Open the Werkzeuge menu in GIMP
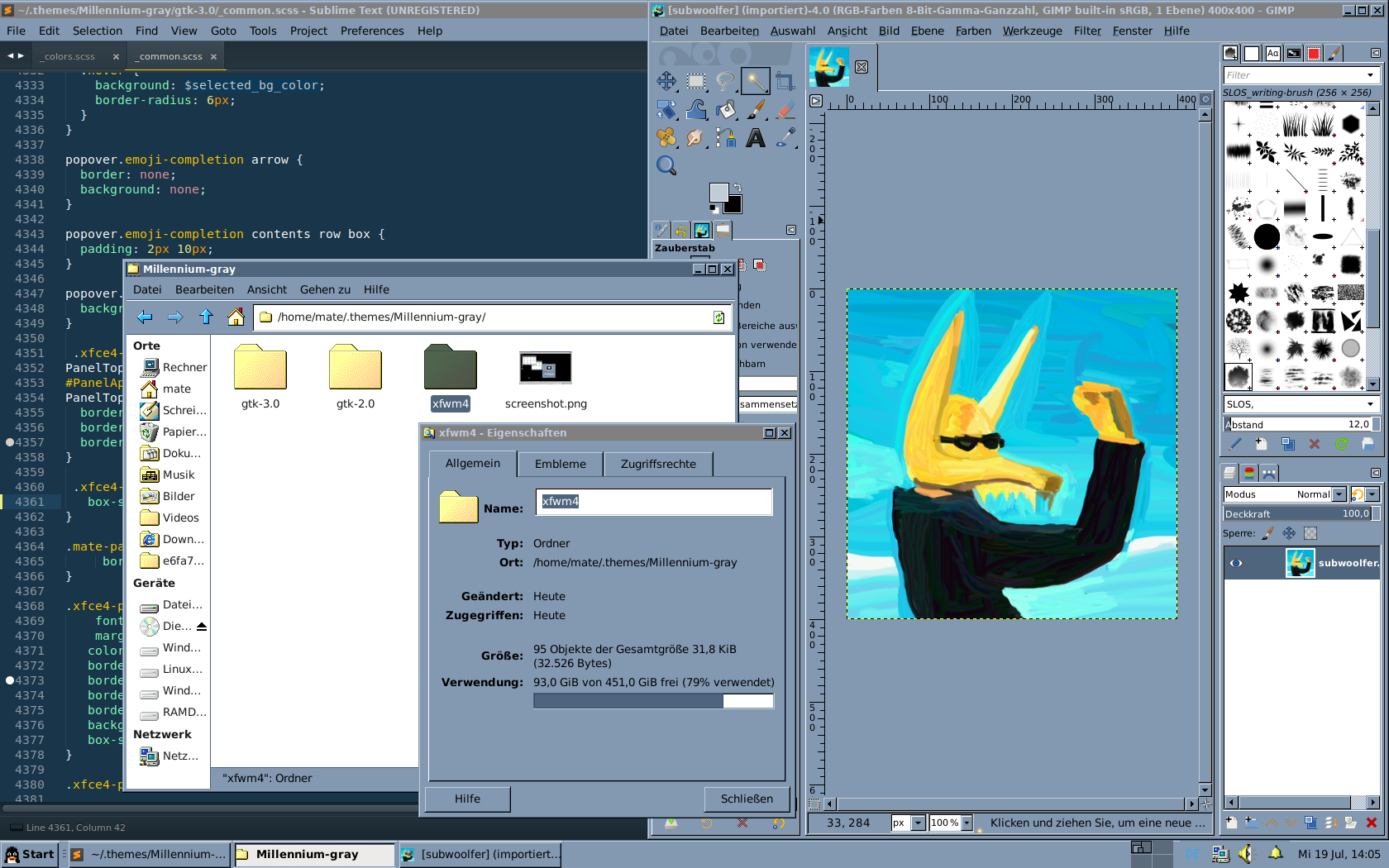The height and width of the screenshot is (868, 1389). 1033,31
